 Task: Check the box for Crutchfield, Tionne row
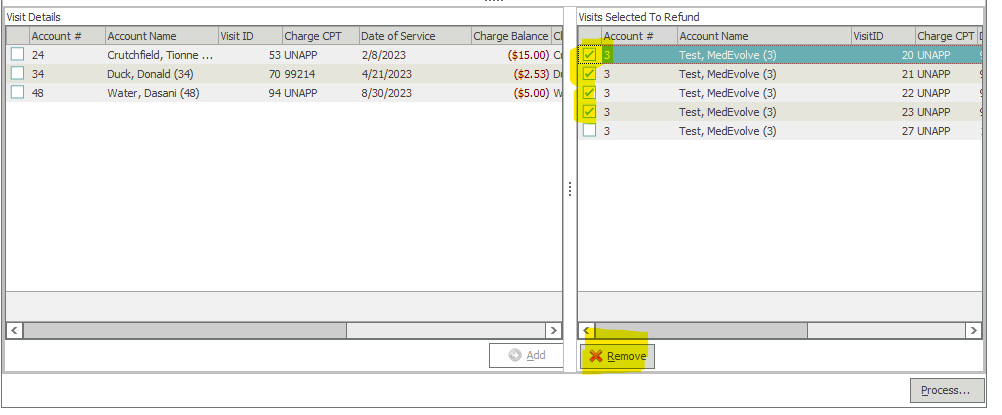pos(17,55)
